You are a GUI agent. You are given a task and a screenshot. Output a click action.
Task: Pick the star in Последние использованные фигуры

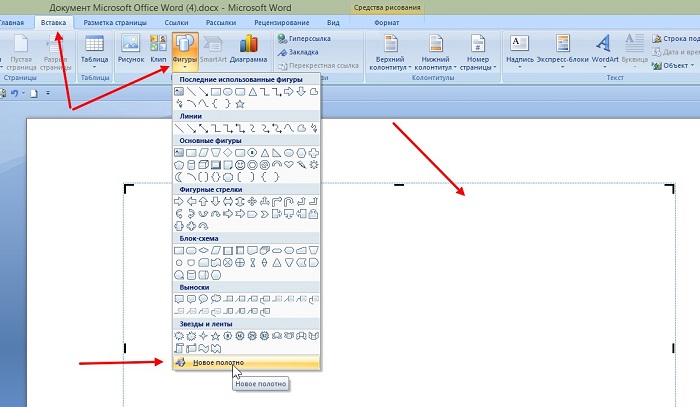[x=240, y=104]
